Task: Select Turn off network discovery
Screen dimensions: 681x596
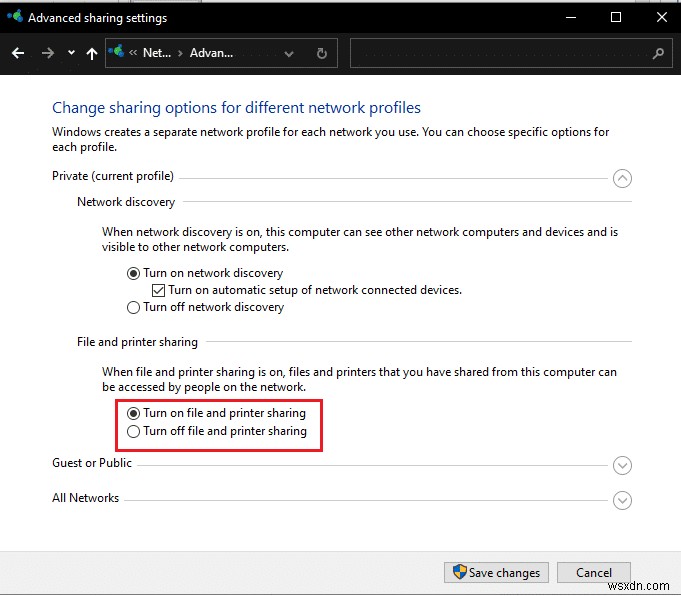Action: [133, 308]
